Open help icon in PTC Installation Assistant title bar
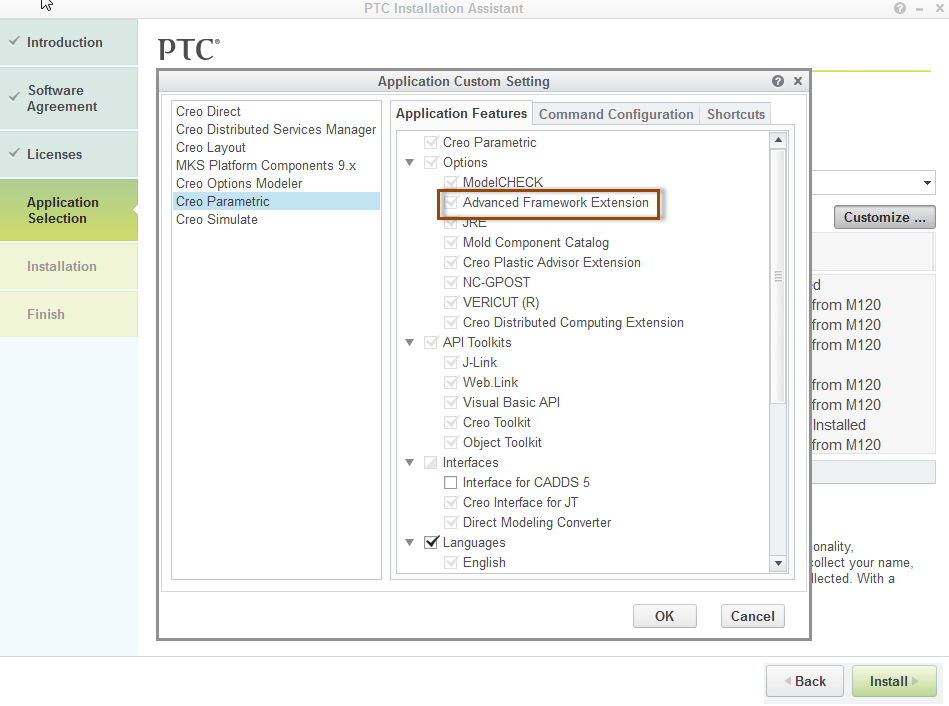Viewport: 949px width, 706px height. tap(899, 8)
